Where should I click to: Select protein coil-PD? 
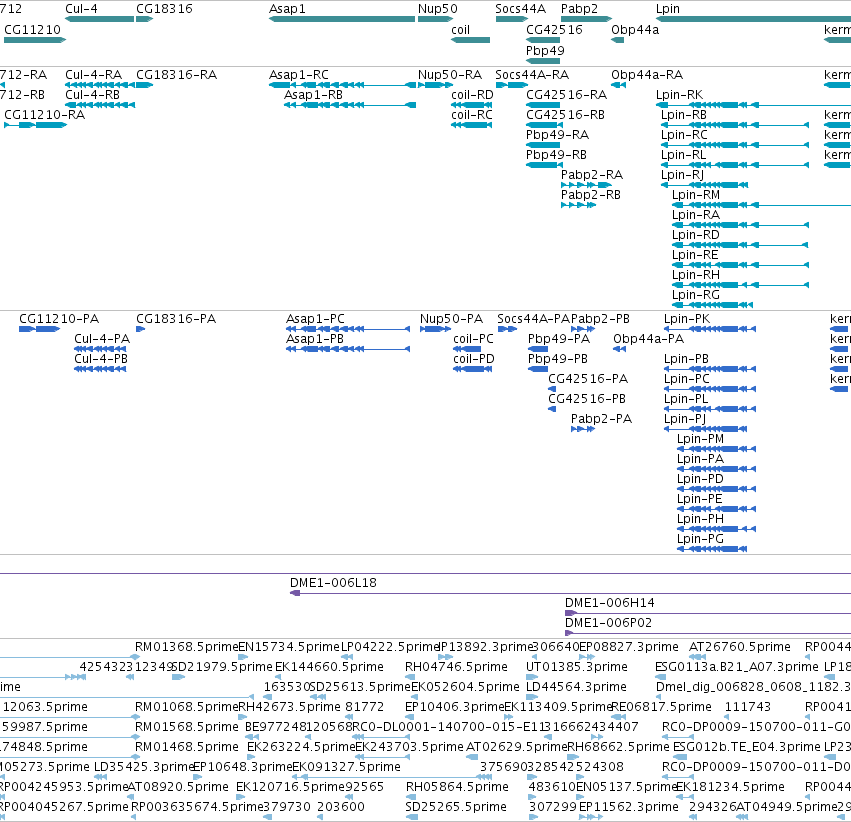pos(473,369)
